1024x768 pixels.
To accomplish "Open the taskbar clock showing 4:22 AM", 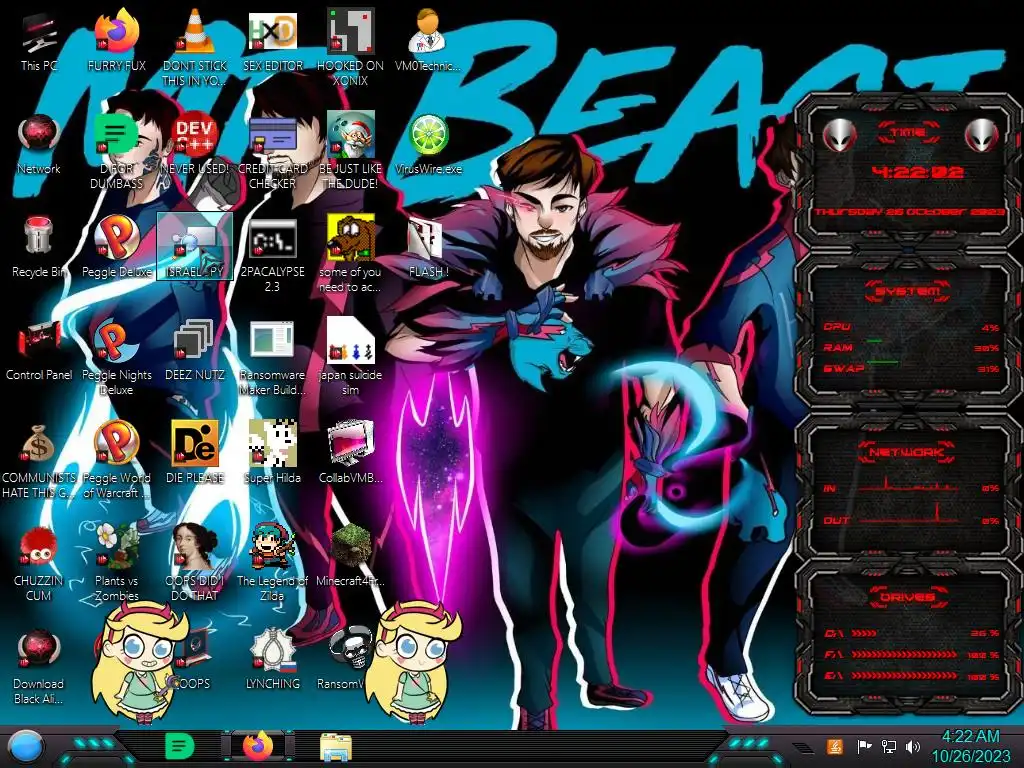I will coord(971,747).
